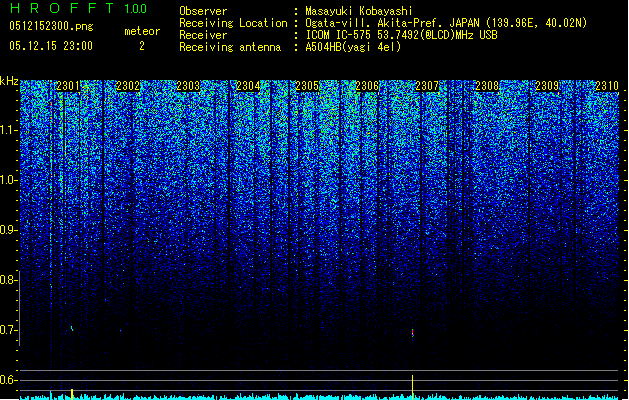Click the tall yellow detection spike at bottom
Image resolution: width=629 pixels, height=400 pixels.
[x=412, y=387]
